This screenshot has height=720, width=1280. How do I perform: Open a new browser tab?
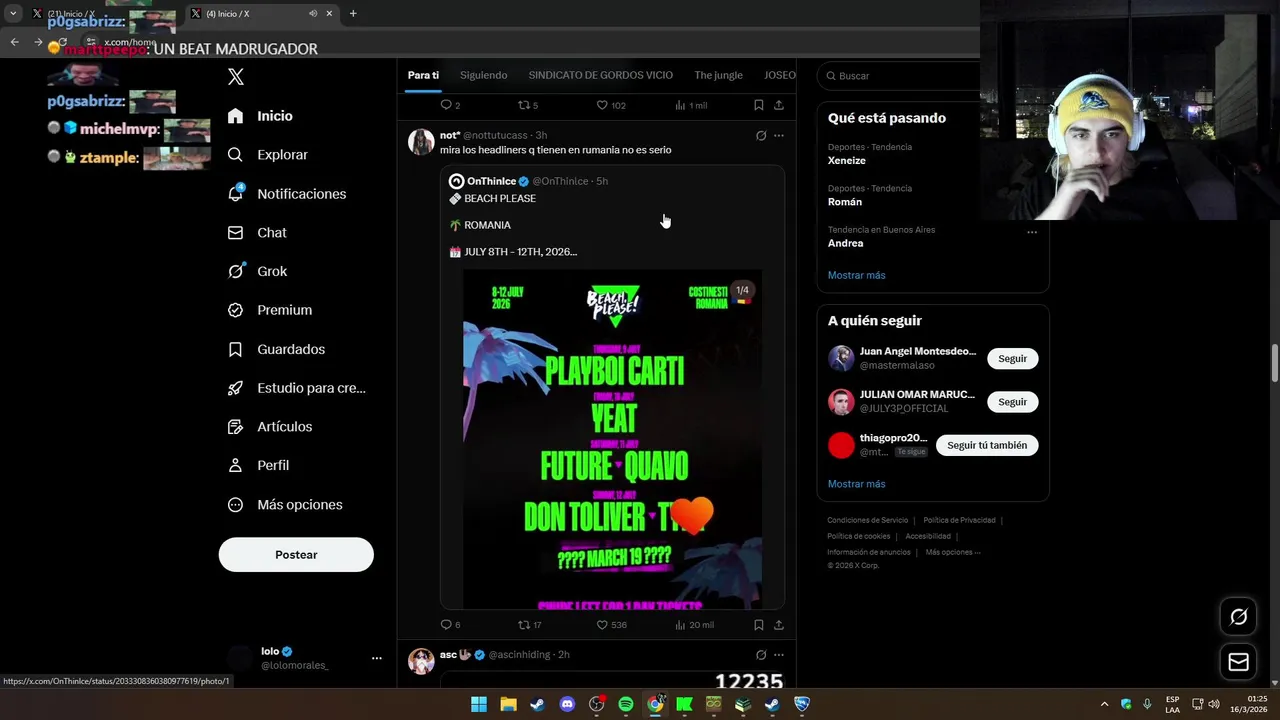[x=353, y=14]
